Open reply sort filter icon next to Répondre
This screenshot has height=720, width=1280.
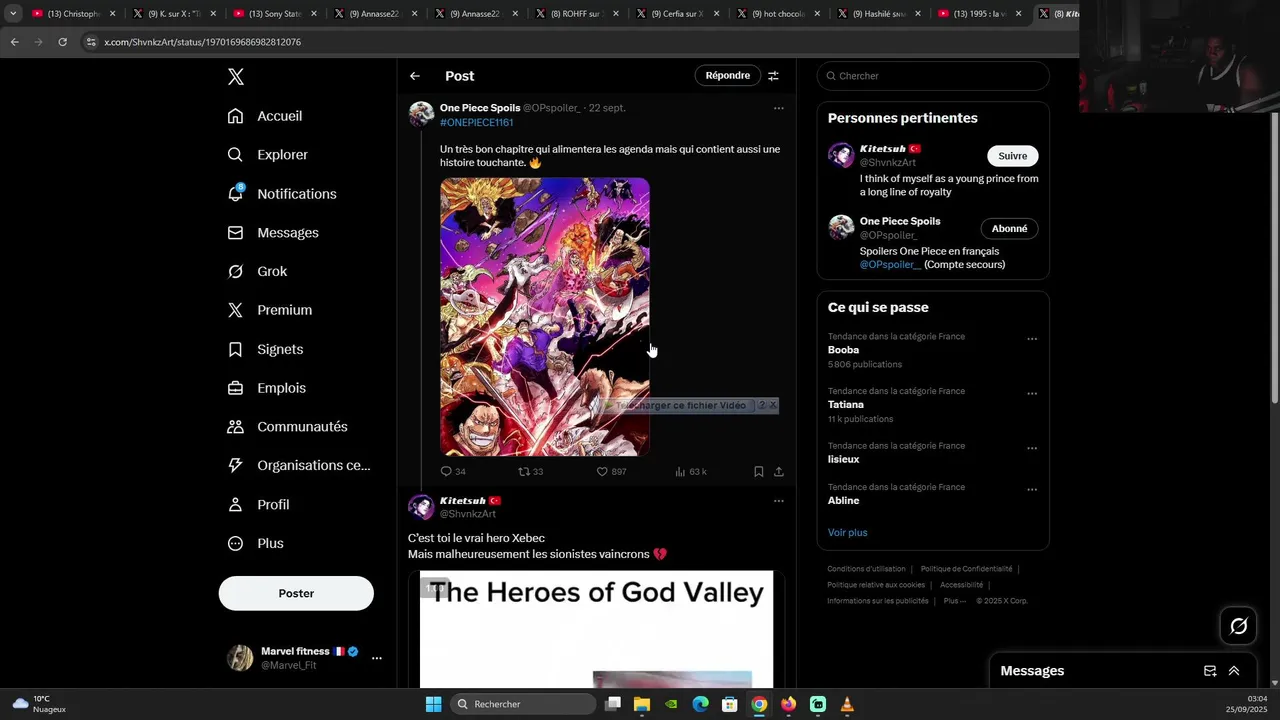point(773,76)
